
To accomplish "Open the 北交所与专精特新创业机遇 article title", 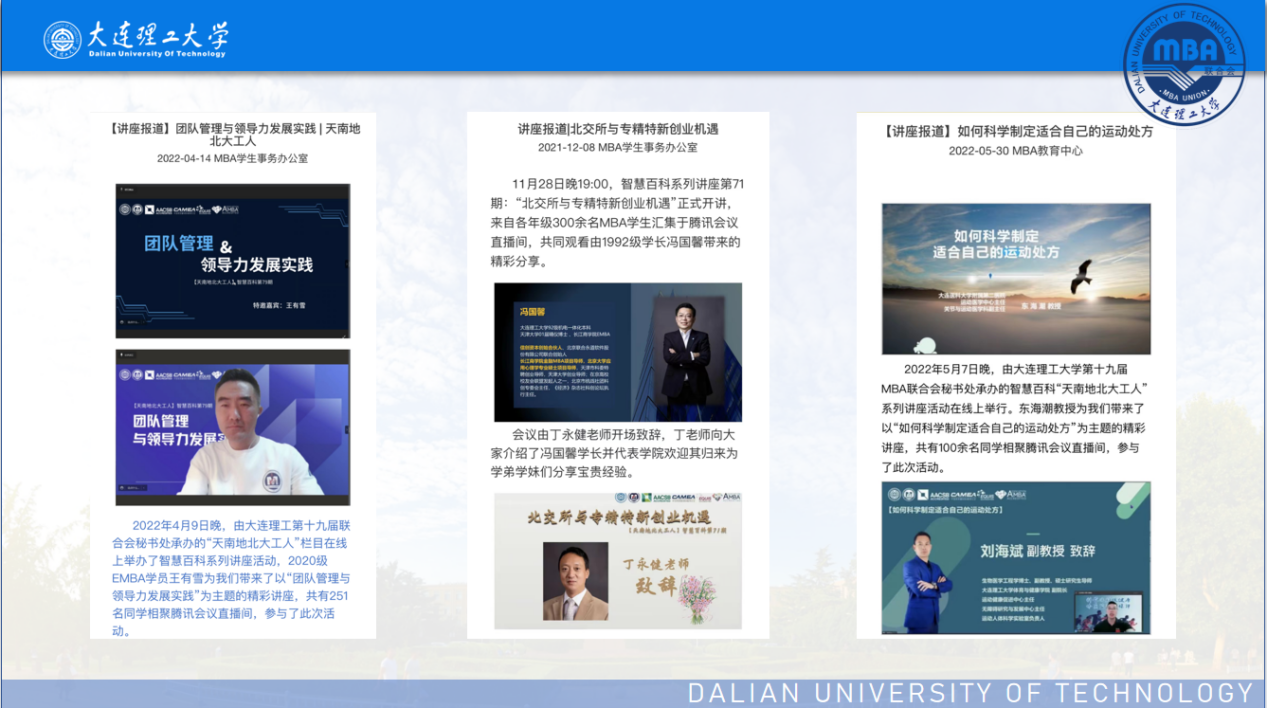I will tap(617, 129).
